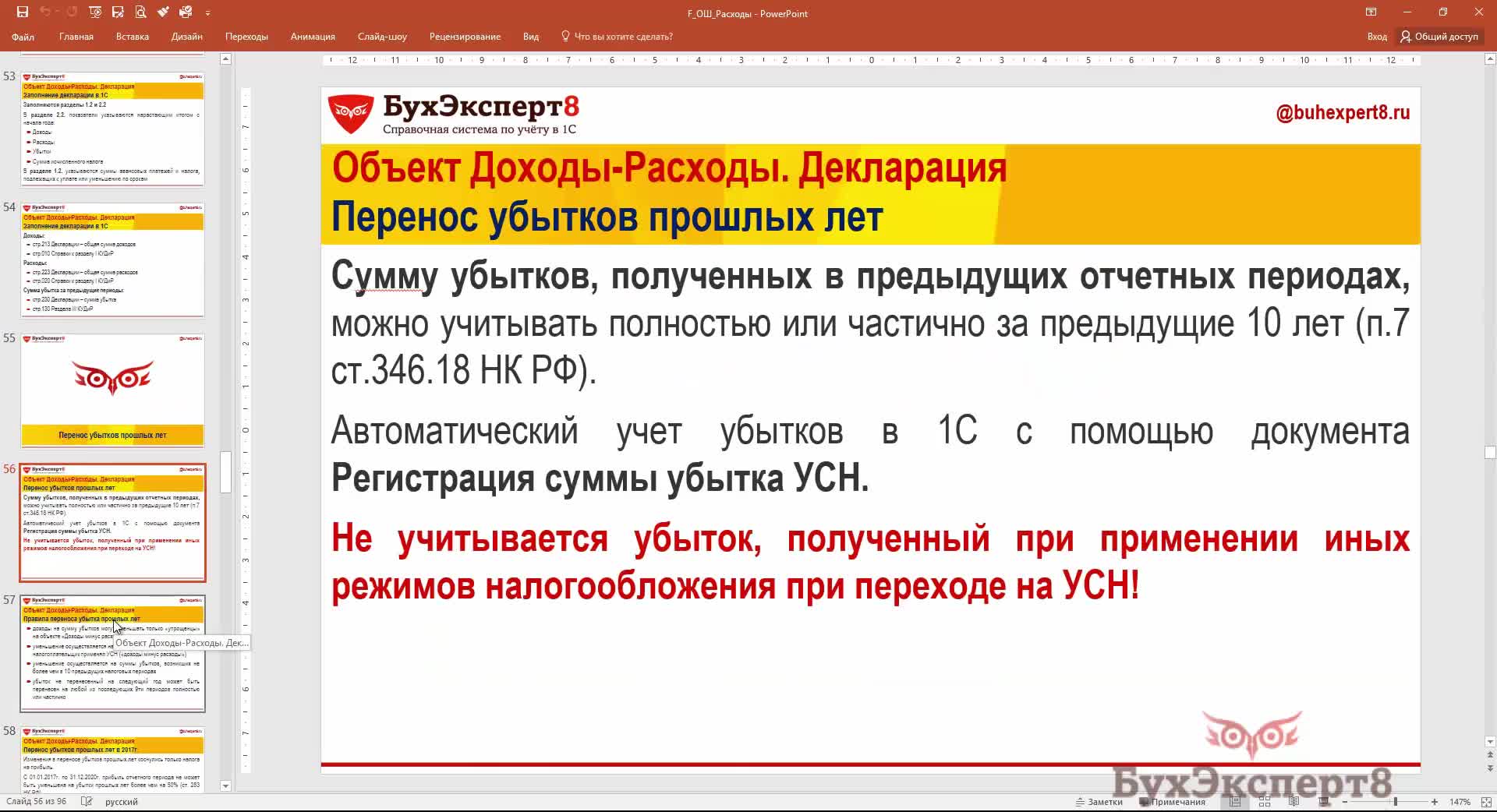Select slide 54 thumbnail
This screenshot has width=1497, height=812.
pos(112,260)
